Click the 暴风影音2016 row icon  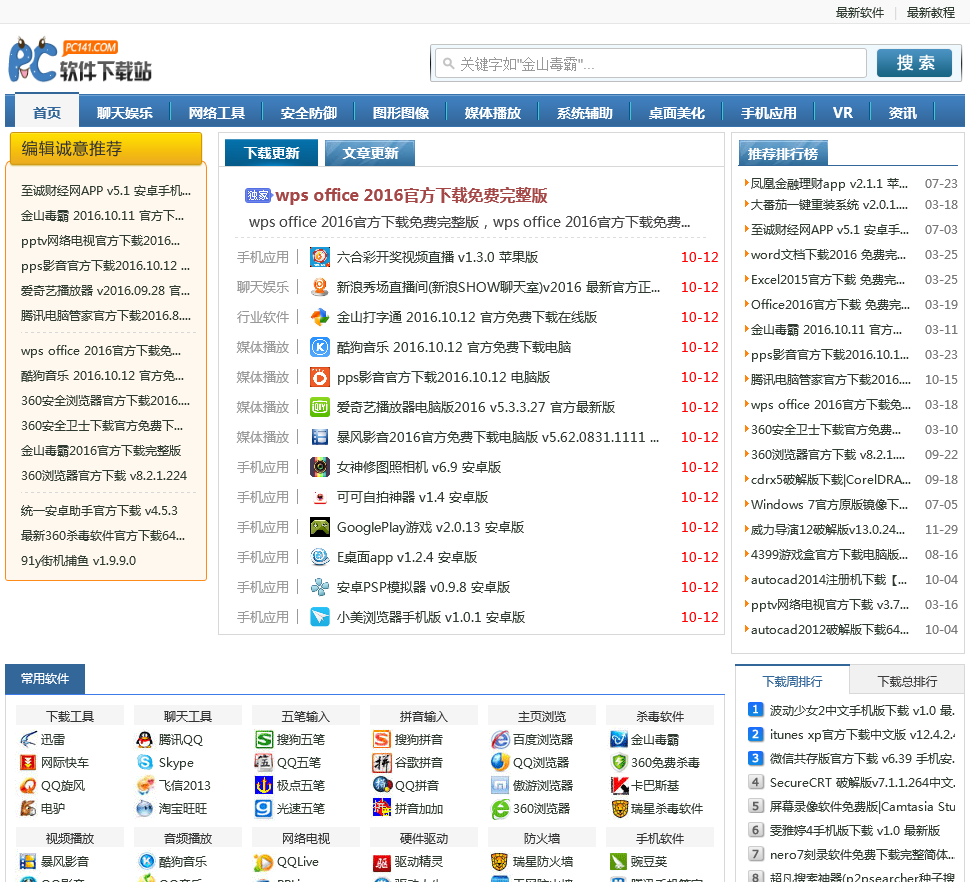320,437
